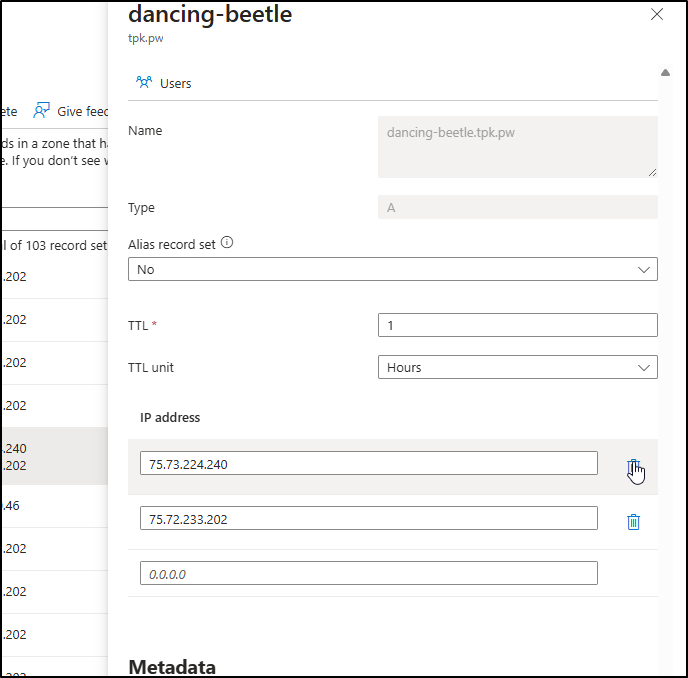
Task: Close the dancing-beetle record panel
Action: (x=657, y=14)
